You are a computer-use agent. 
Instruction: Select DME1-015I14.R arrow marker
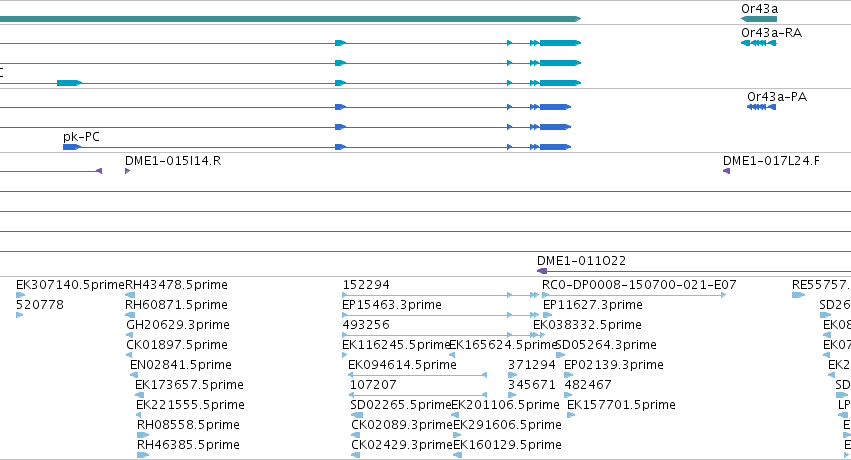pos(128,171)
